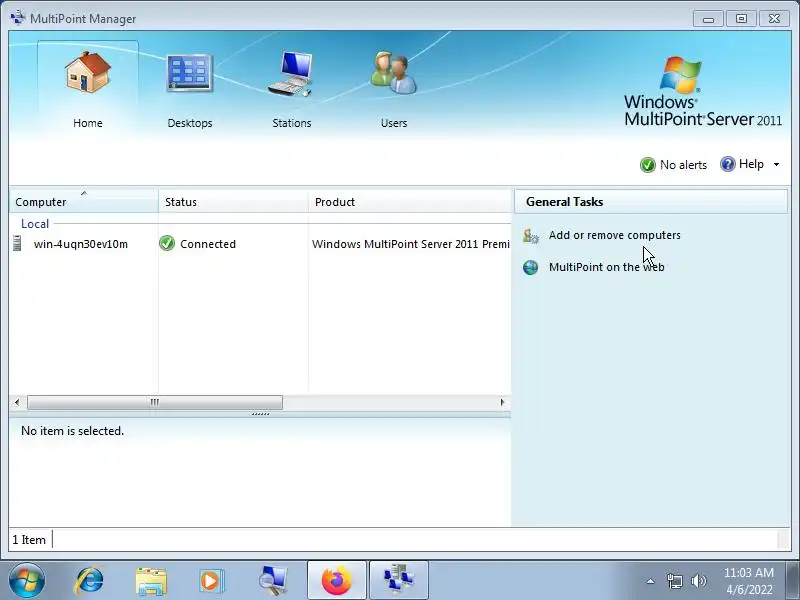This screenshot has width=800, height=600.
Task: Click the 1 Item status bar entry
Action: point(29,540)
